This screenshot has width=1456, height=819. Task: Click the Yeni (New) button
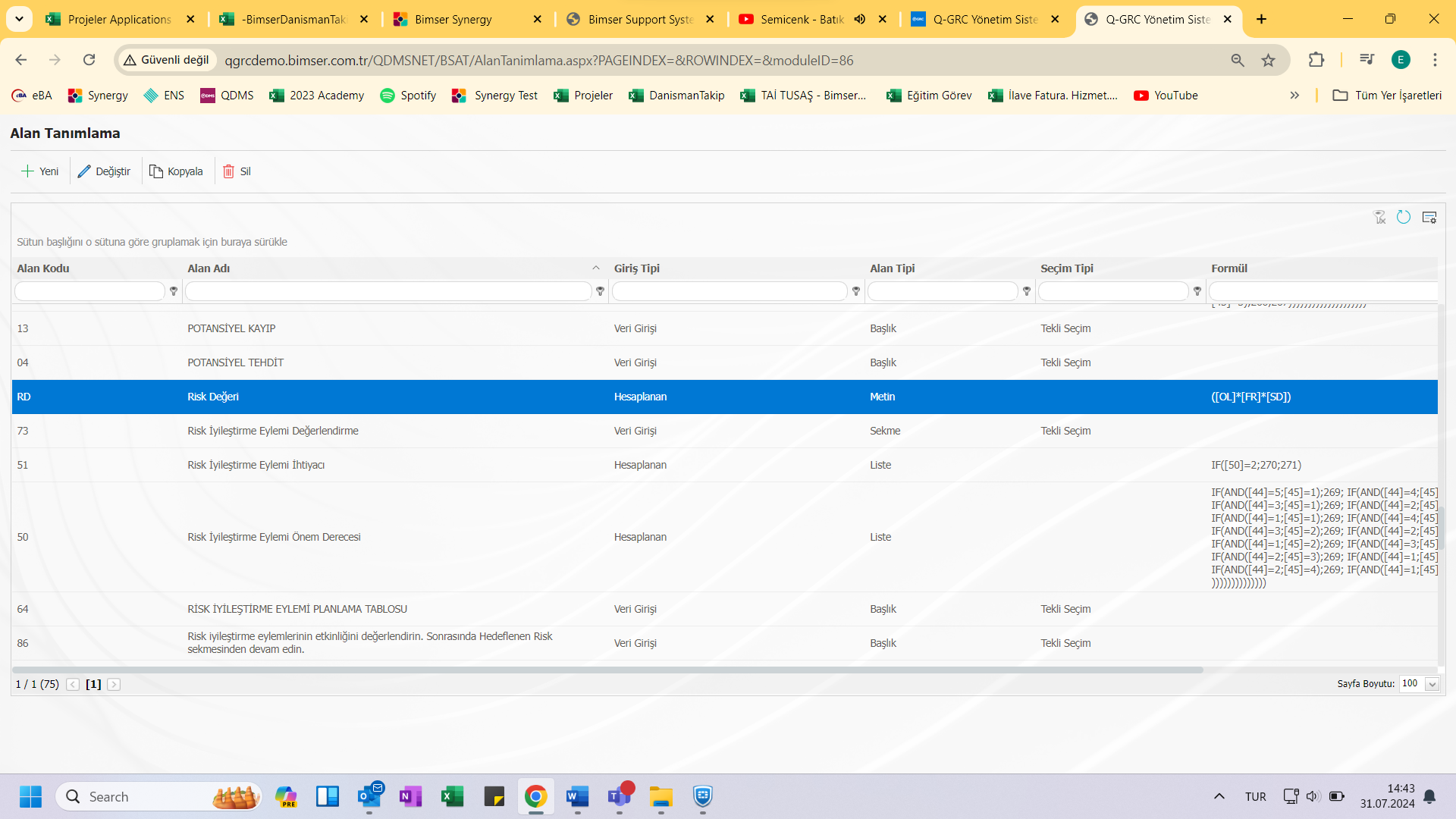[x=39, y=171]
